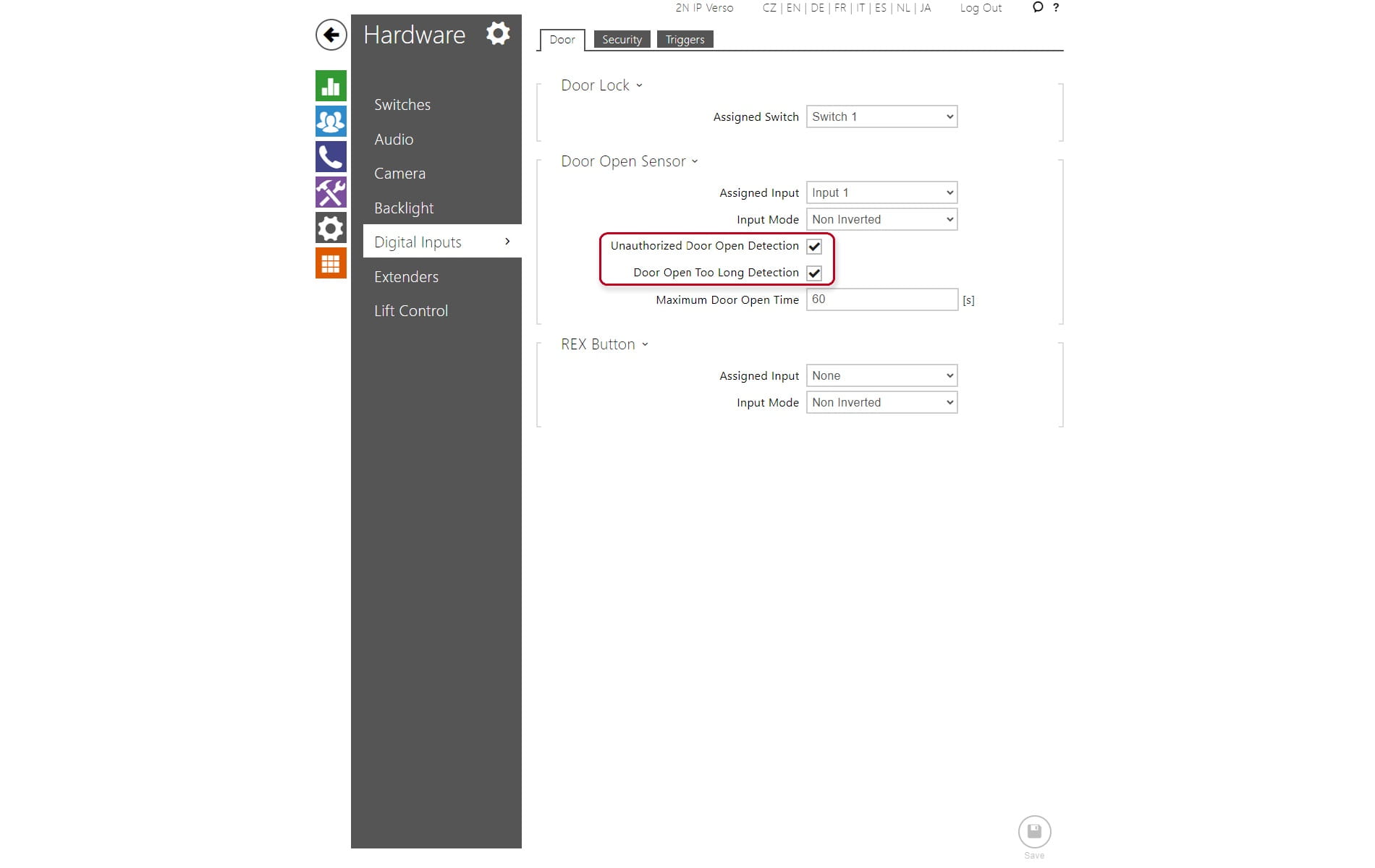The height and width of the screenshot is (868, 1375).
Task: Click the Maximum Door Open Time field
Action: 881,299
